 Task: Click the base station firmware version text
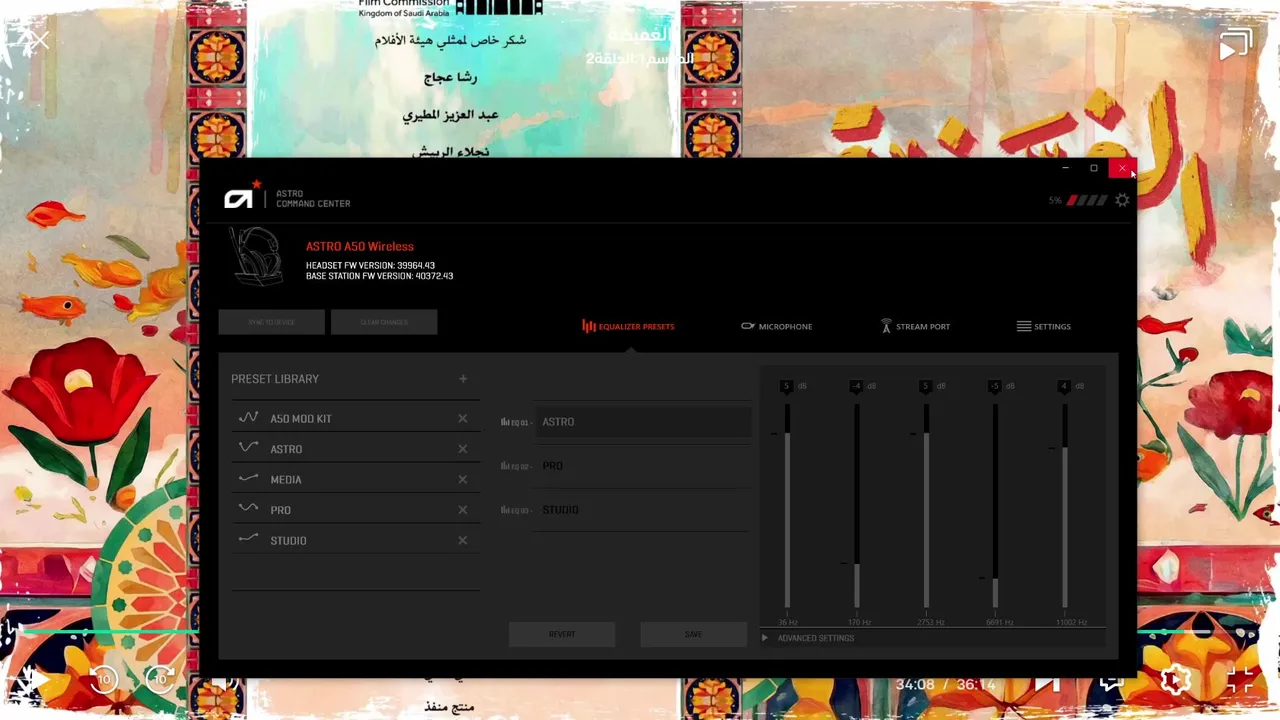[x=380, y=276]
